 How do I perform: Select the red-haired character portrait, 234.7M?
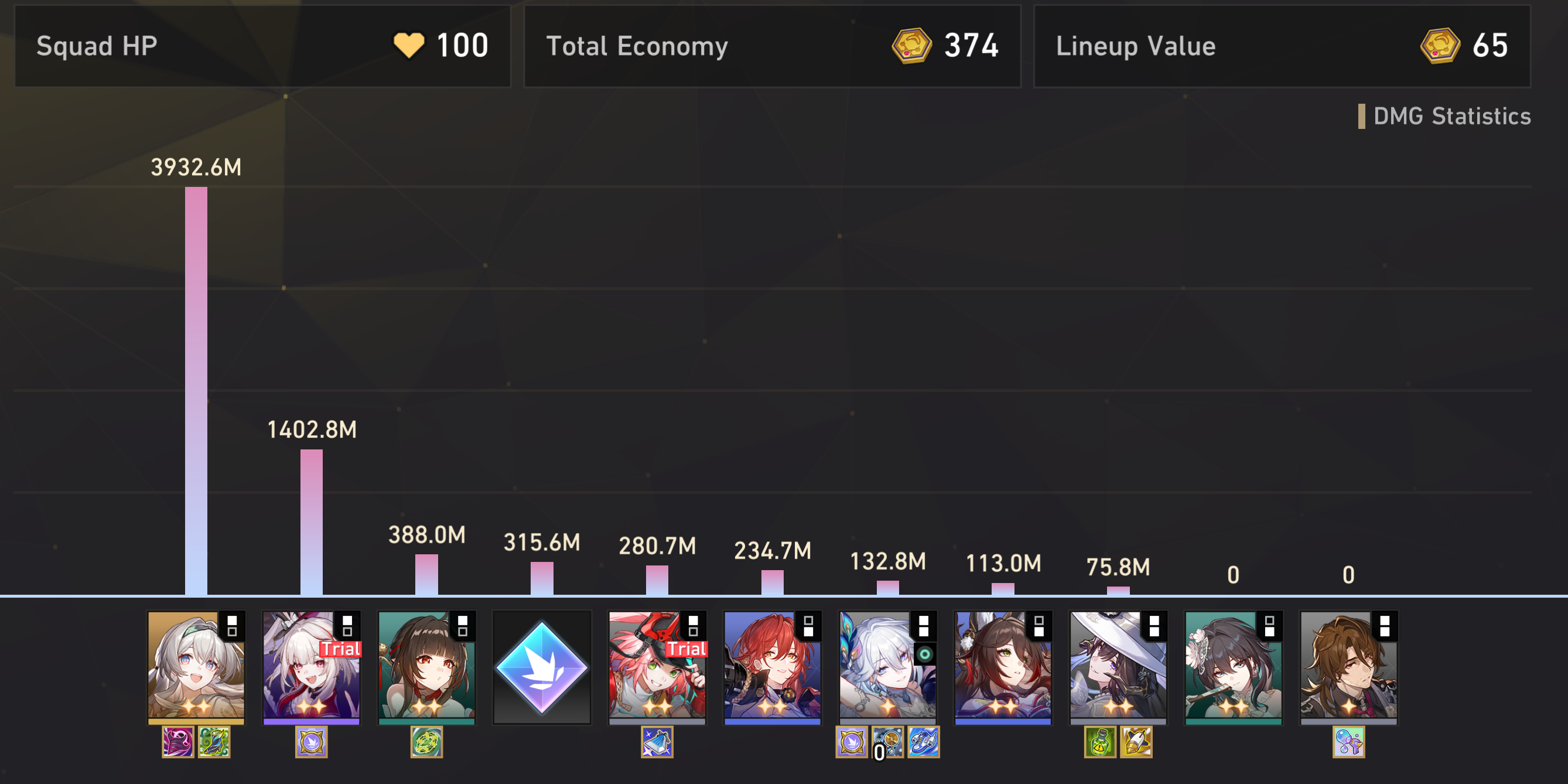click(773, 668)
